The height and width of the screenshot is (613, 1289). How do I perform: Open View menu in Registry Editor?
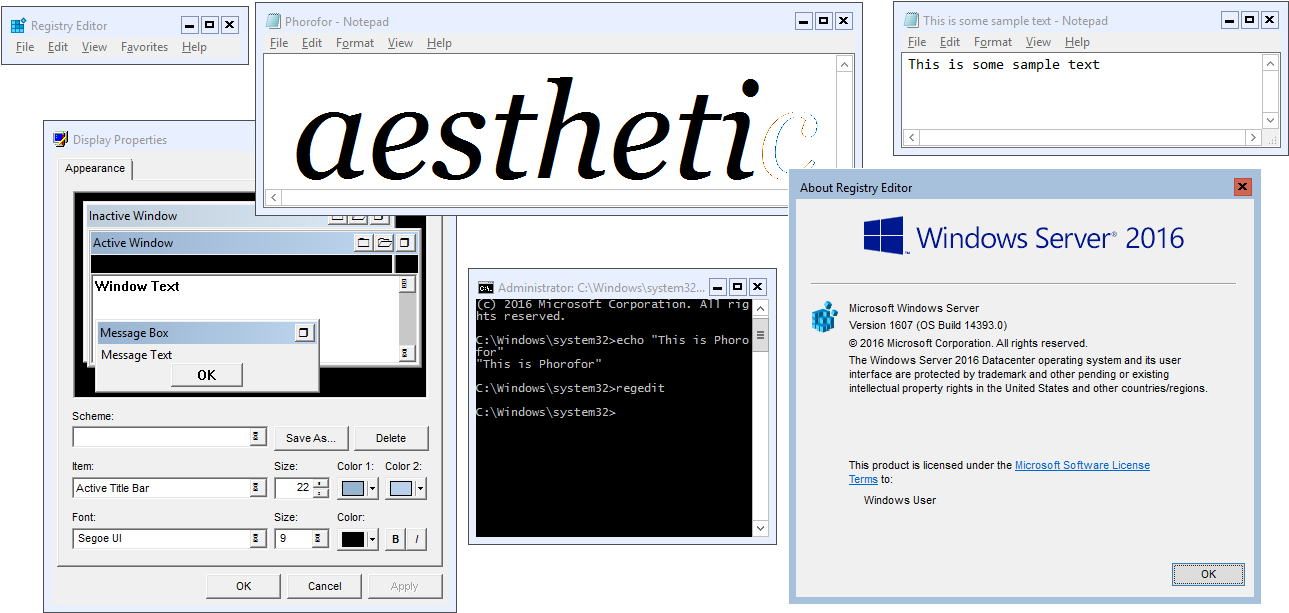click(x=94, y=47)
